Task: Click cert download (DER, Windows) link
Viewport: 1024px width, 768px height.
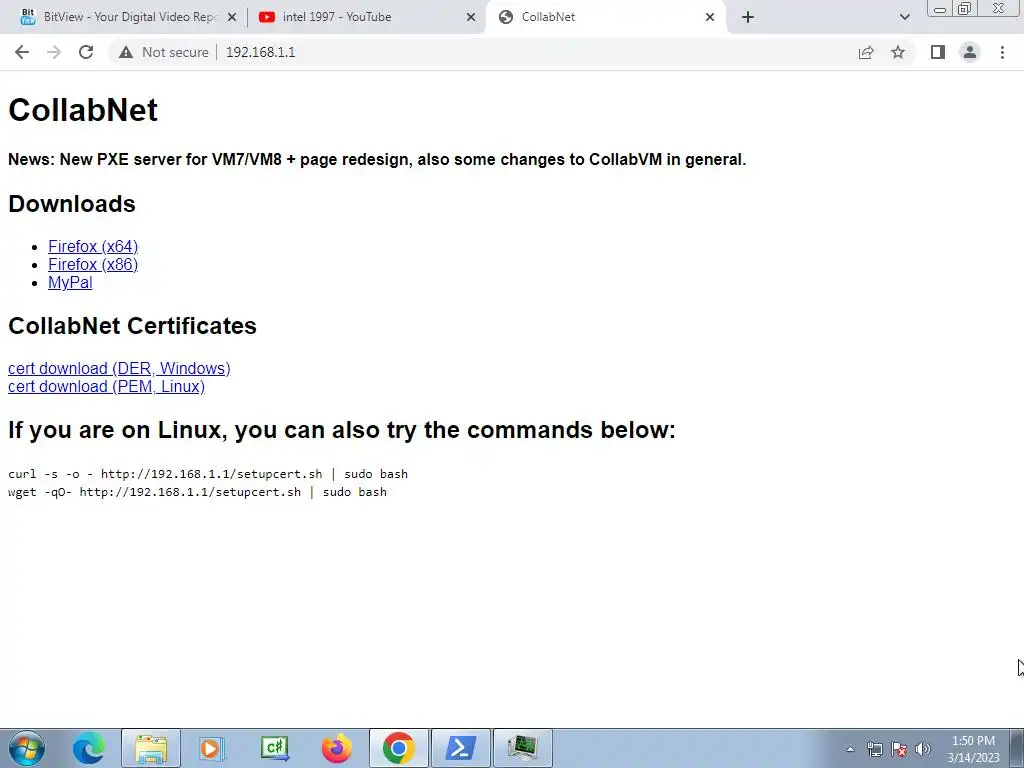Action: [x=119, y=368]
